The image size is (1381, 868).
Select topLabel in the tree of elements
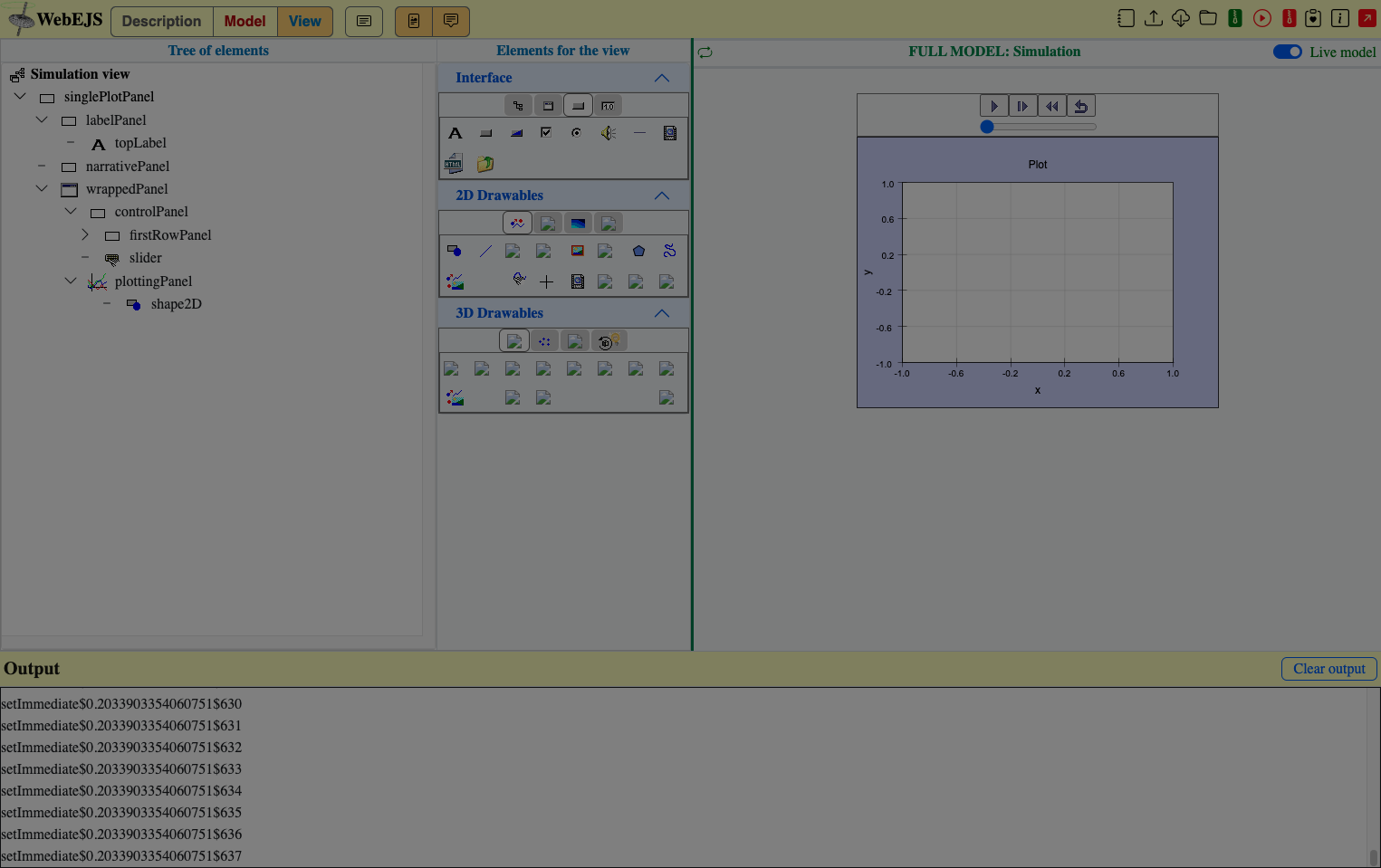[140, 143]
